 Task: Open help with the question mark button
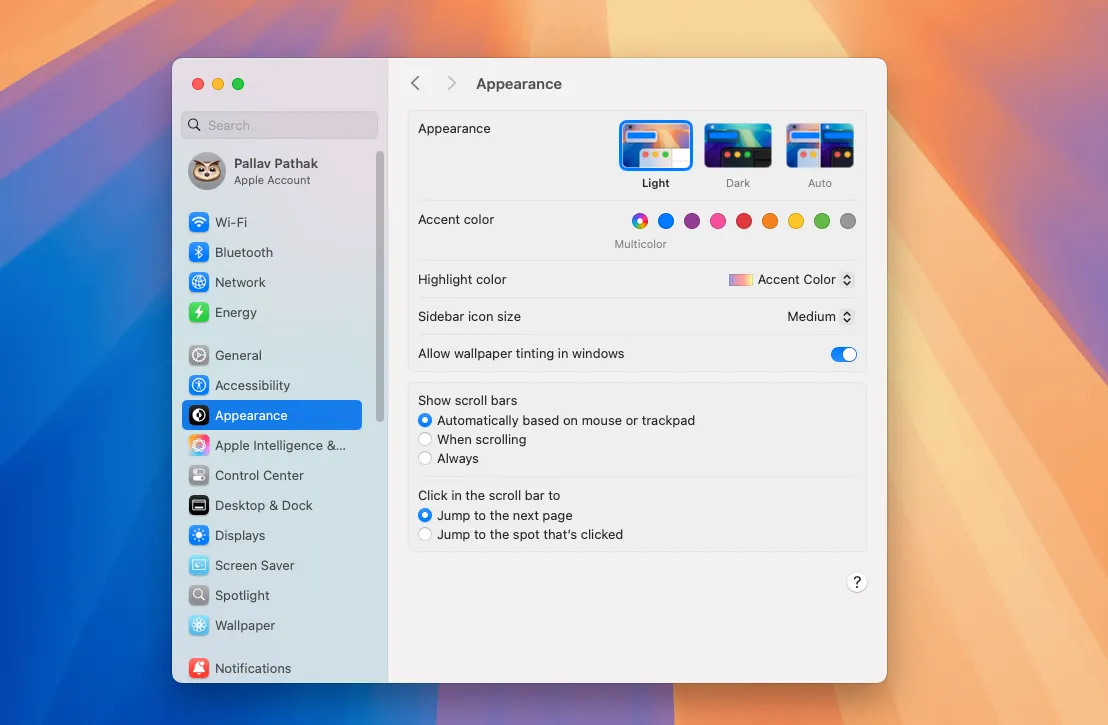tap(857, 581)
